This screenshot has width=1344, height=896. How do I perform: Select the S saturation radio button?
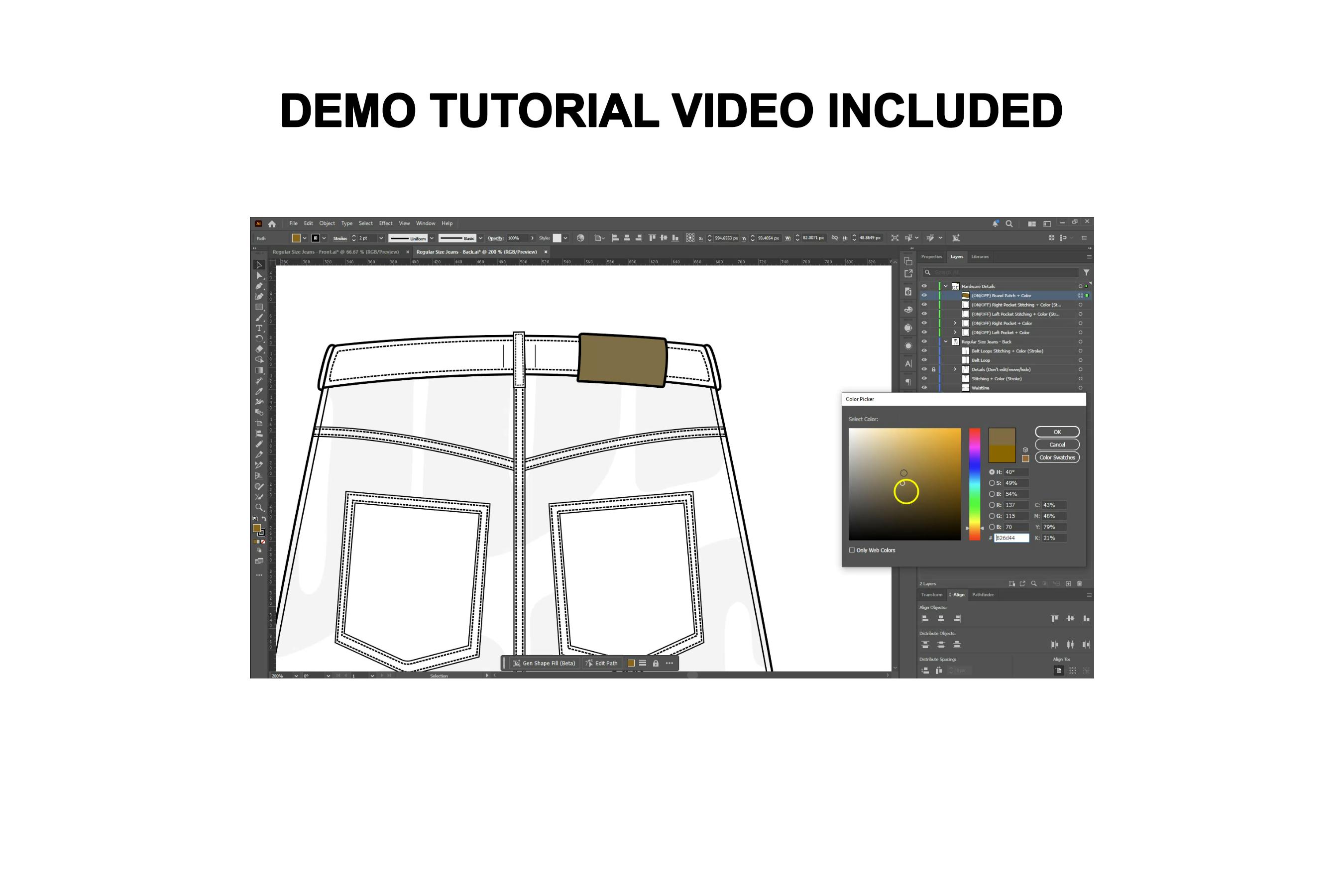pyautogui.click(x=992, y=483)
